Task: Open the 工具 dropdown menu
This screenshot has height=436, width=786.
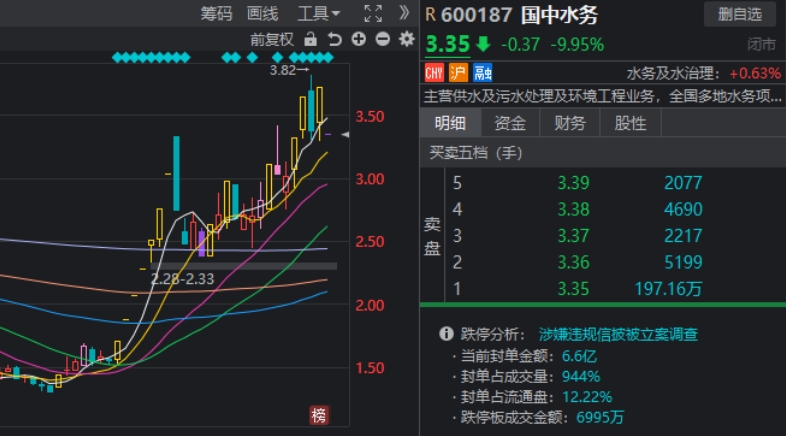Action: [x=318, y=13]
